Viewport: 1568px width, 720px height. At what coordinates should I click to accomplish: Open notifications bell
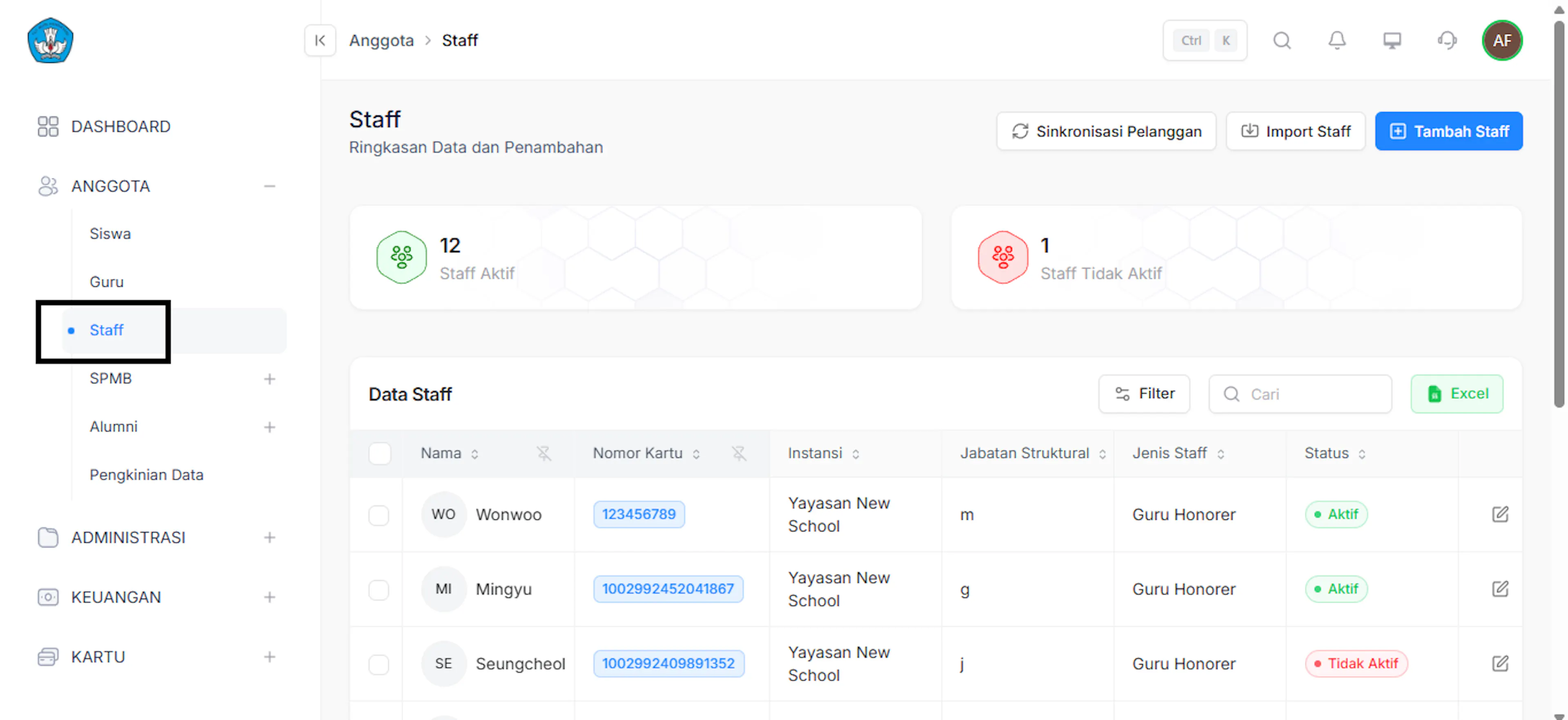[1337, 40]
